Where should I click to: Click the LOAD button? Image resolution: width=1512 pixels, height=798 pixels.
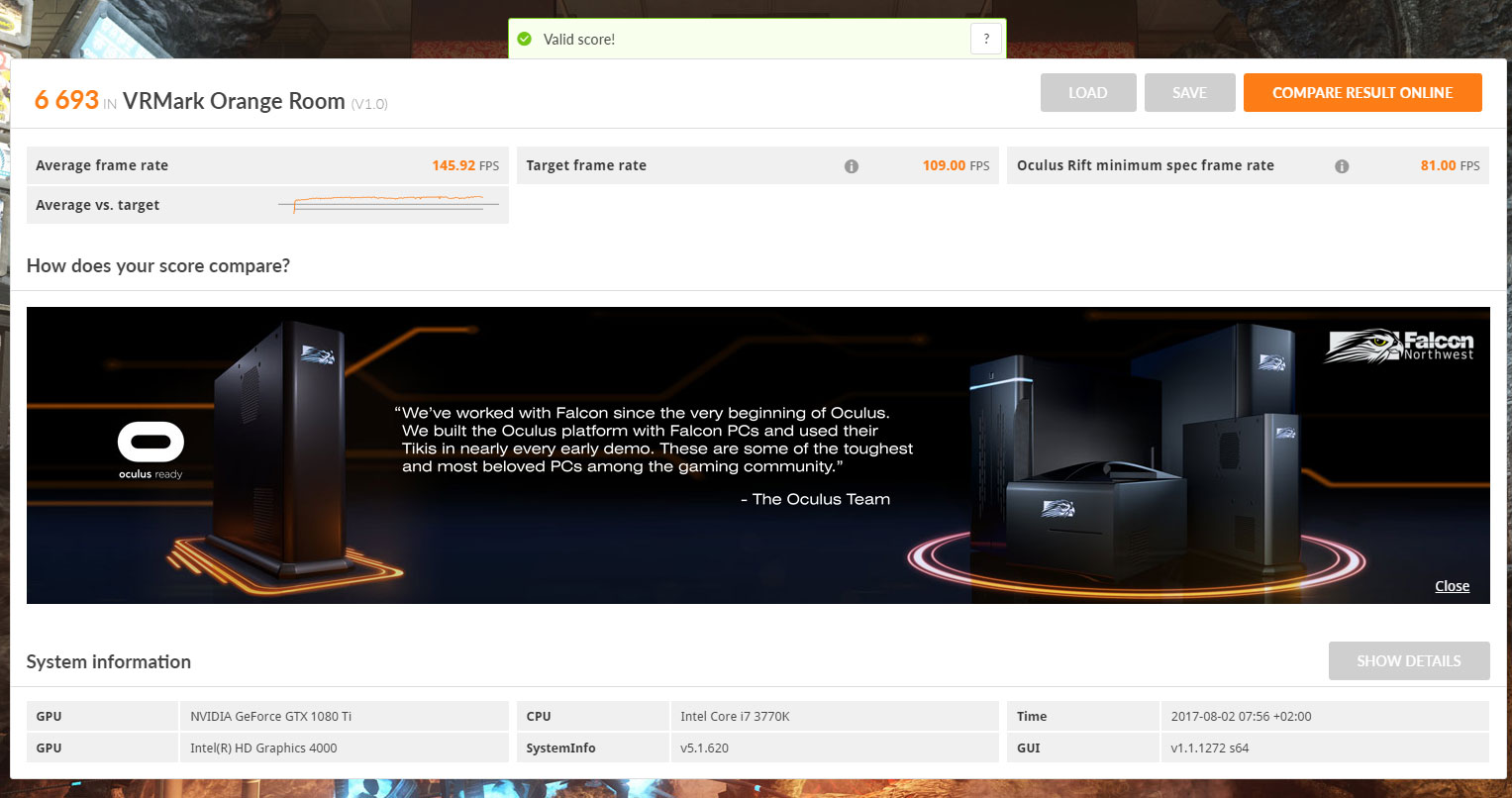coord(1088,92)
